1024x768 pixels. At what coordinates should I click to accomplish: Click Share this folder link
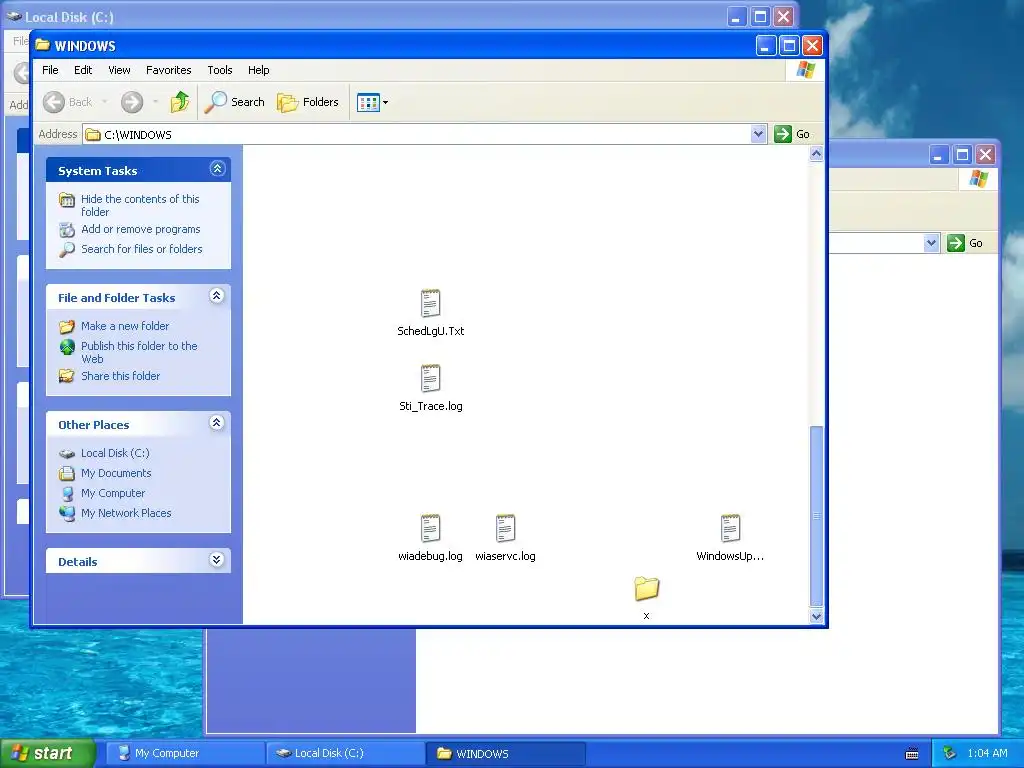coord(120,376)
